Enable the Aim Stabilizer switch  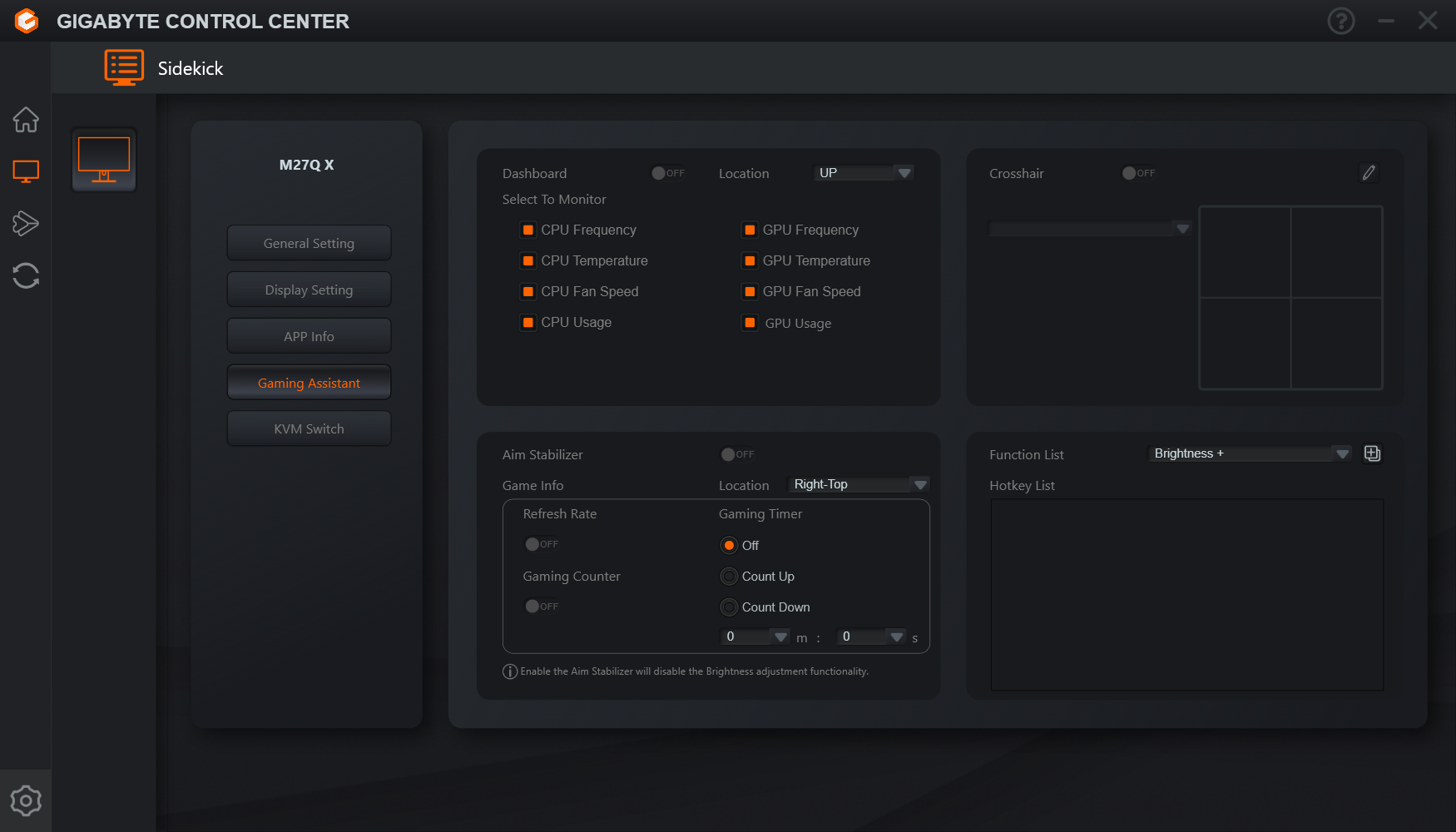(x=738, y=454)
